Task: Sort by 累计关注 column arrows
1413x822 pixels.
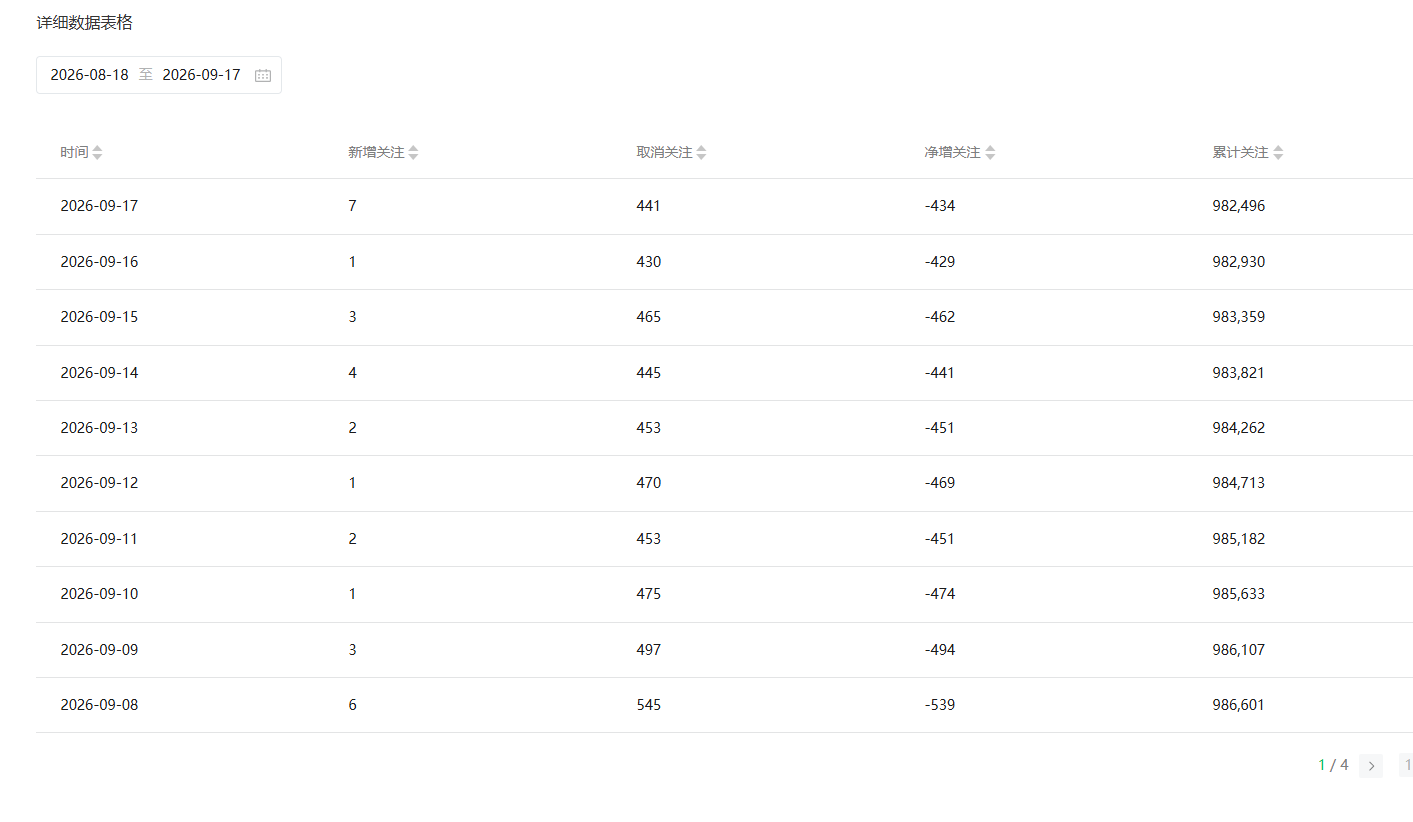Action: click(1278, 153)
